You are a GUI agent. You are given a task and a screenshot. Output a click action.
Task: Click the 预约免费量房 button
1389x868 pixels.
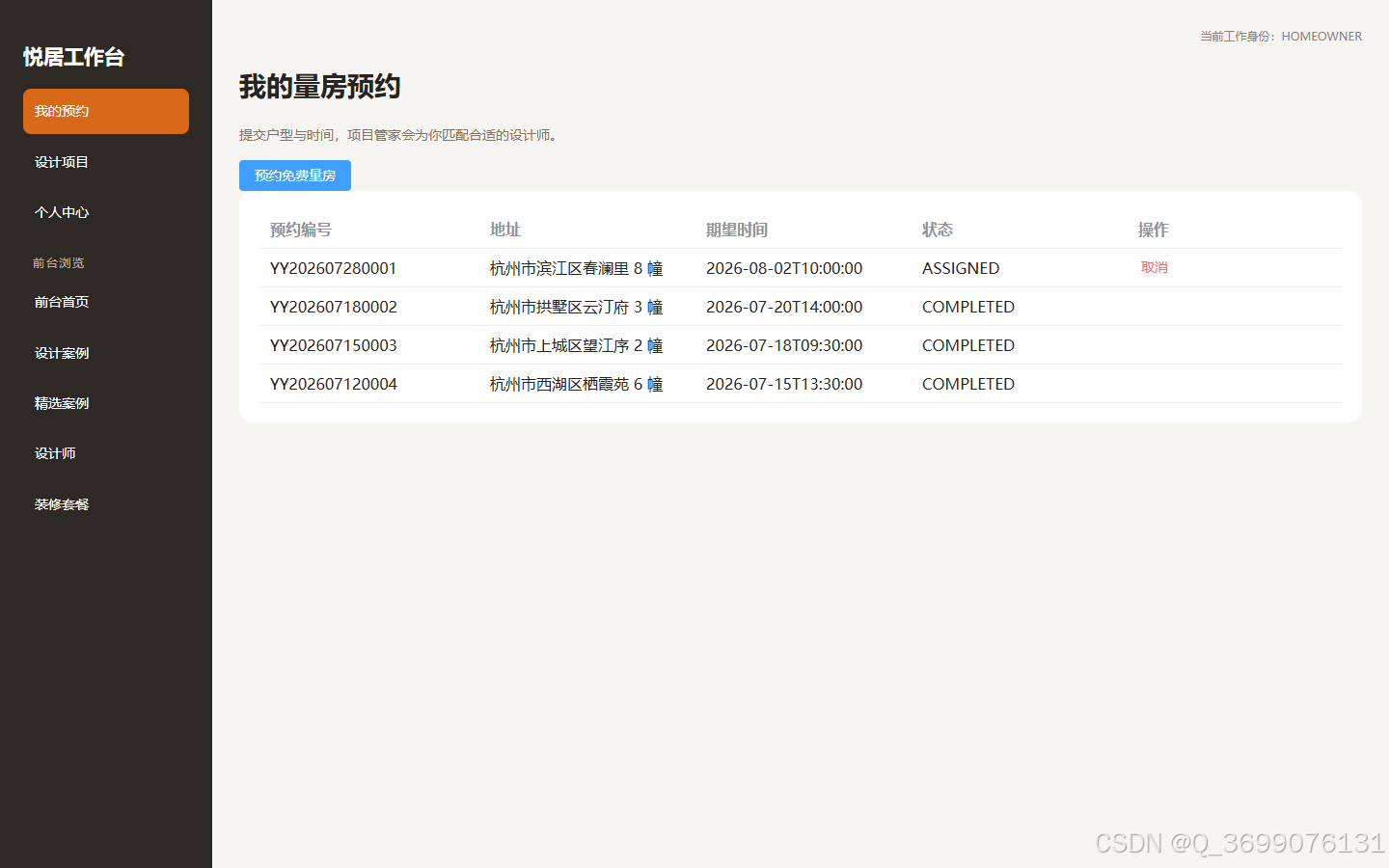coord(295,176)
